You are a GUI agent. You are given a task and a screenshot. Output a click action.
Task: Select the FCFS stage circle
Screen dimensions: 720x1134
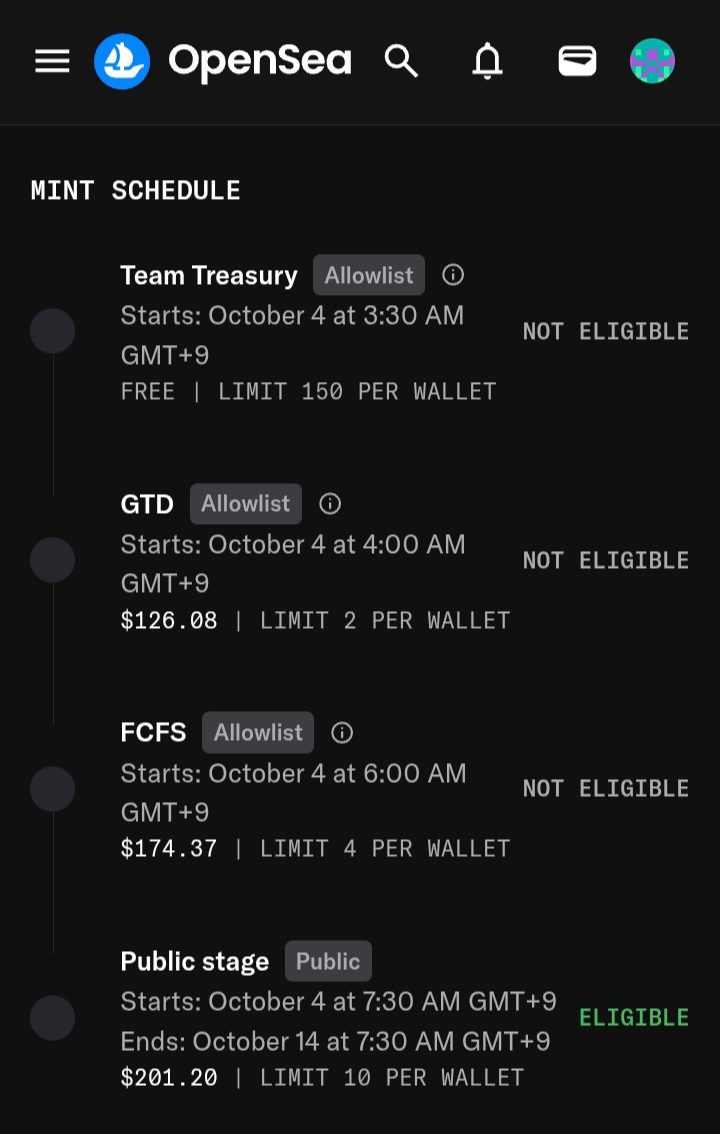point(53,788)
